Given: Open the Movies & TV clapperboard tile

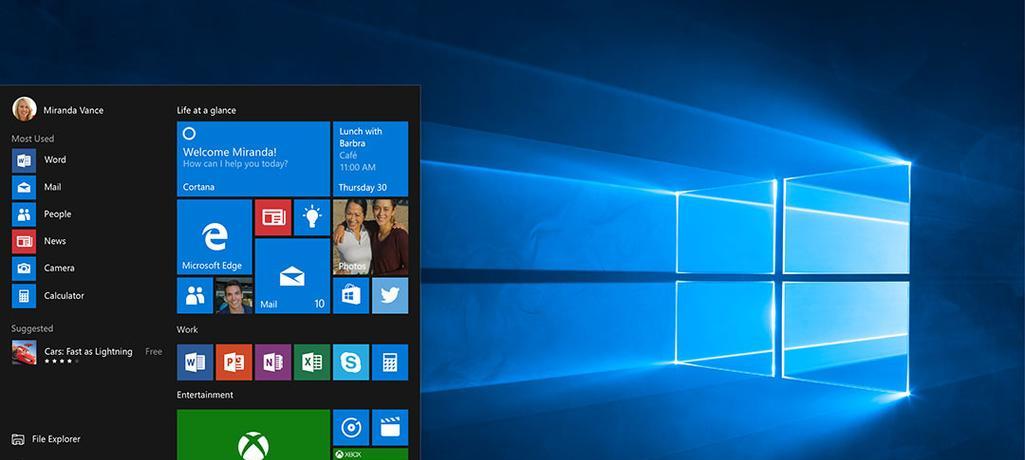Looking at the screenshot, I should pyautogui.click(x=390, y=427).
